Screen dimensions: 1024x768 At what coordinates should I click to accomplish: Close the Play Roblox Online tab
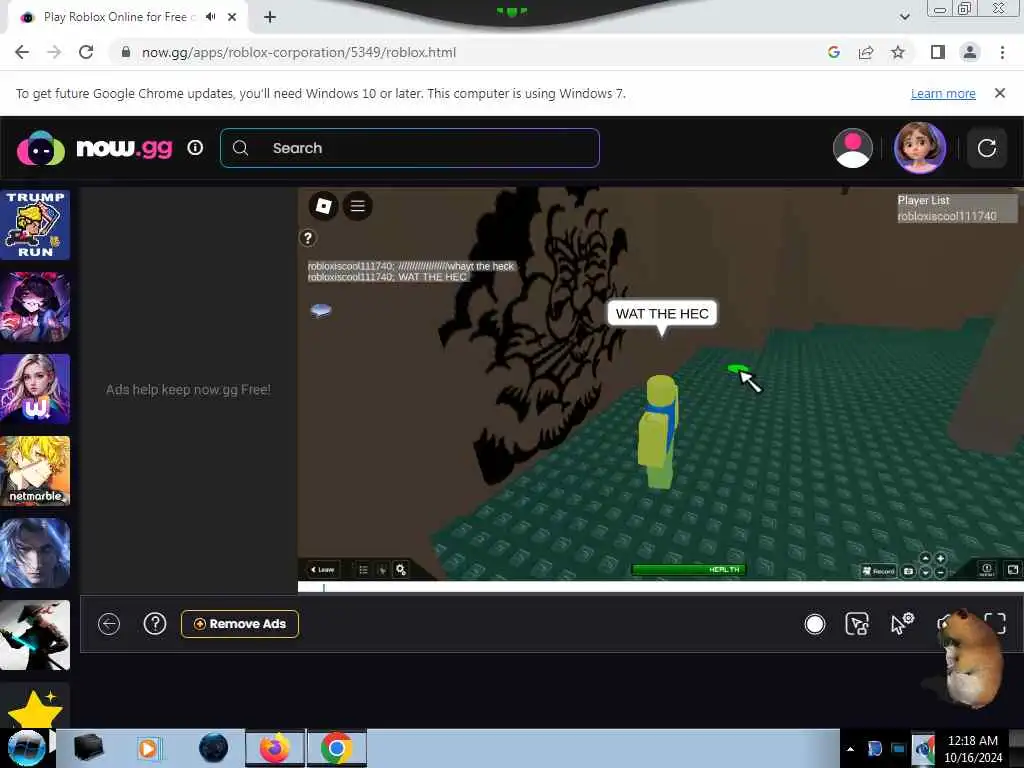[232, 17]
